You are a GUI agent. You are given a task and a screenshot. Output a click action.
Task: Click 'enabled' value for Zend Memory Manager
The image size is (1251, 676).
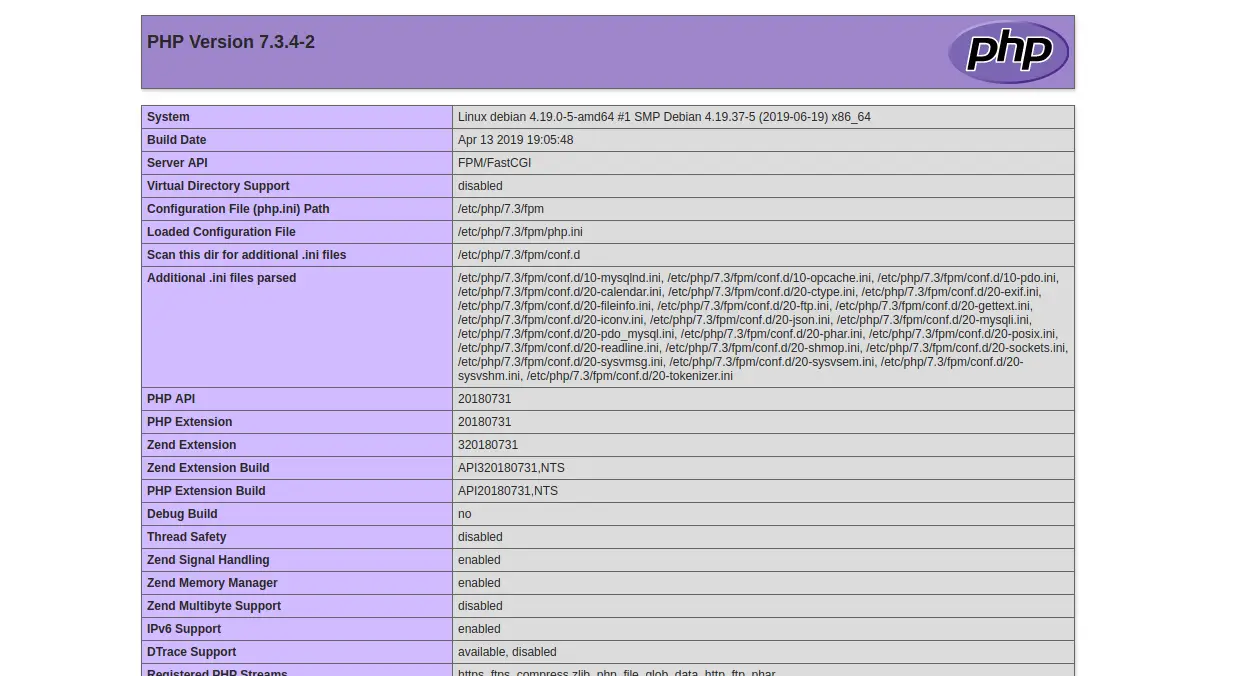pyautogui.click(x=479, y=583)
